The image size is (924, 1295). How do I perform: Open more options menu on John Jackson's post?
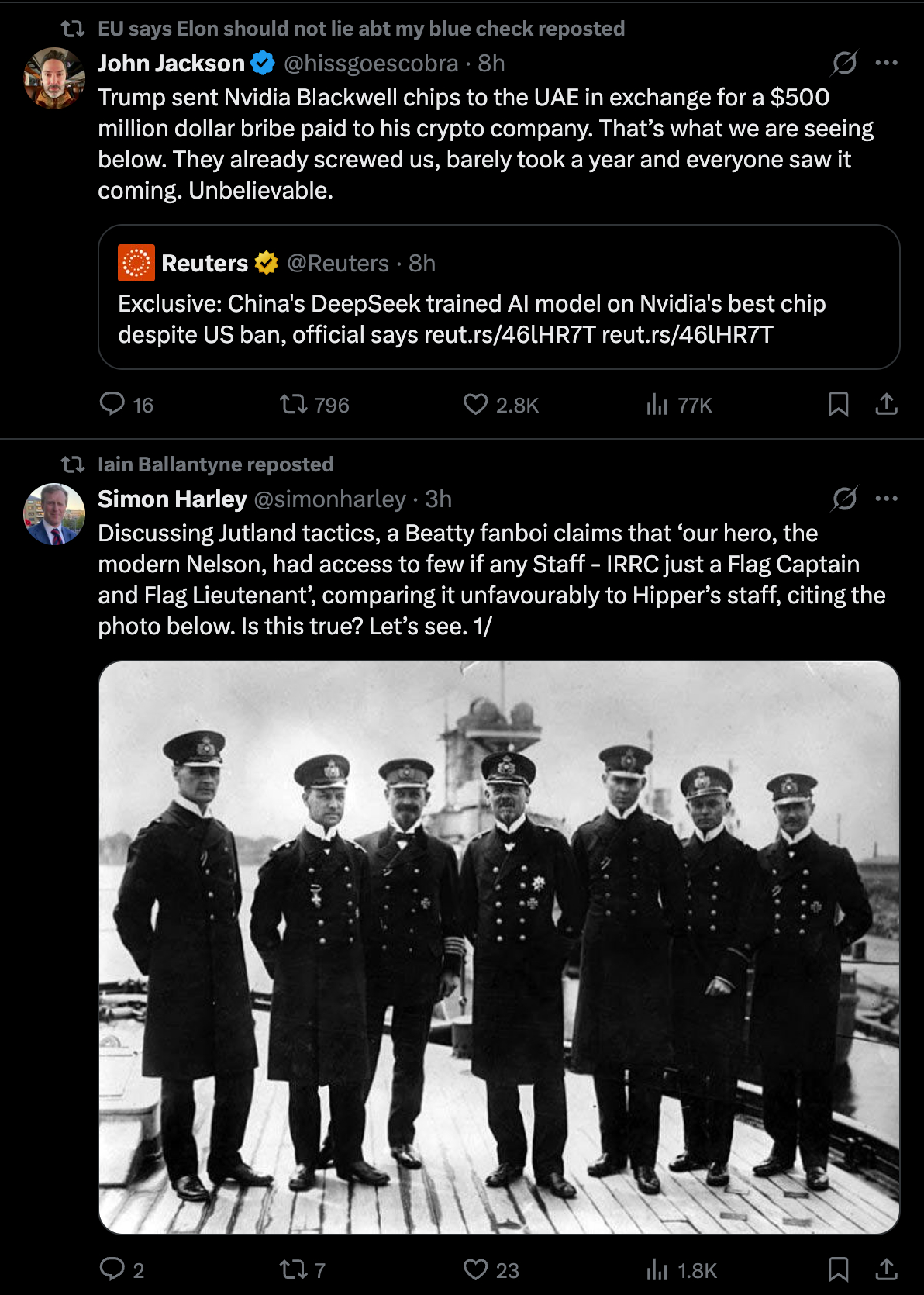pyautogui.click(x=886, y=63)
